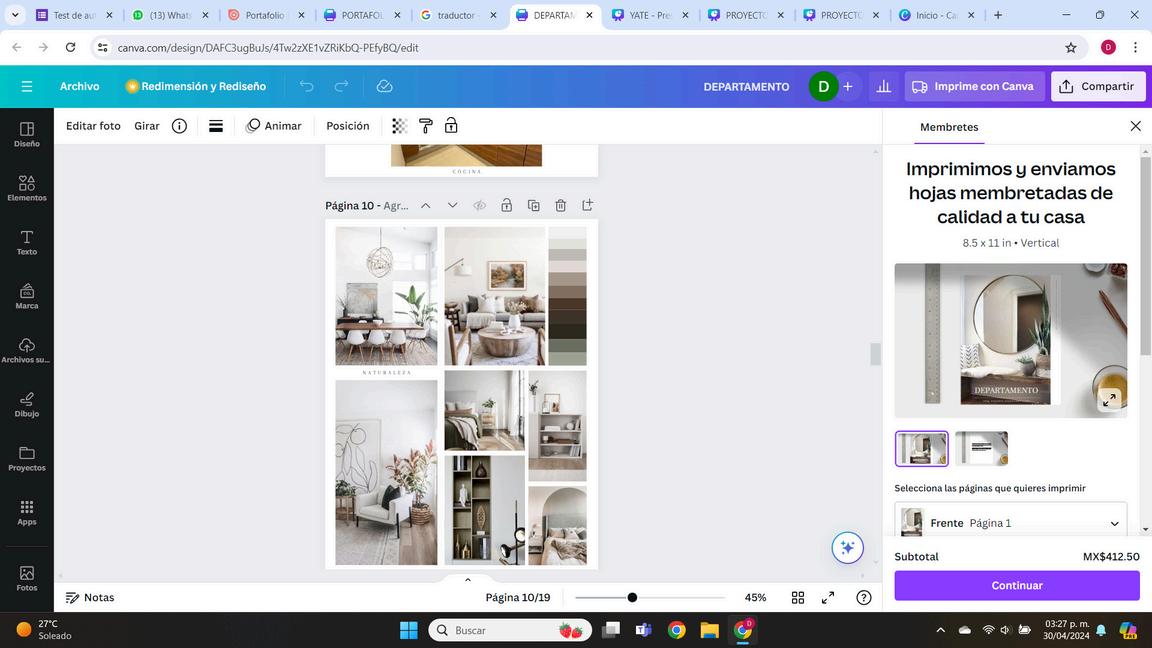This screenshot has height=648, width=1152.
Task: Show hidden system tray icons
Action: click(940, 630)
